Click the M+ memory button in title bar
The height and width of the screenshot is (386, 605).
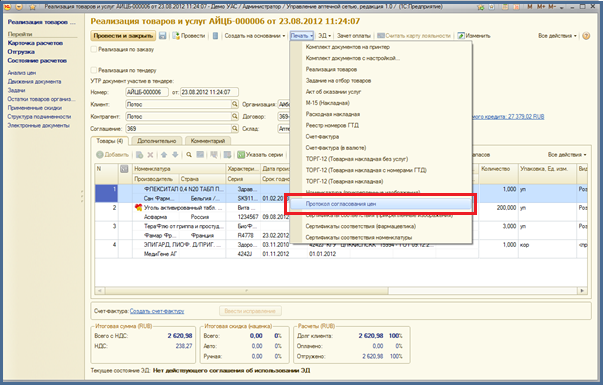pos(541,7)
